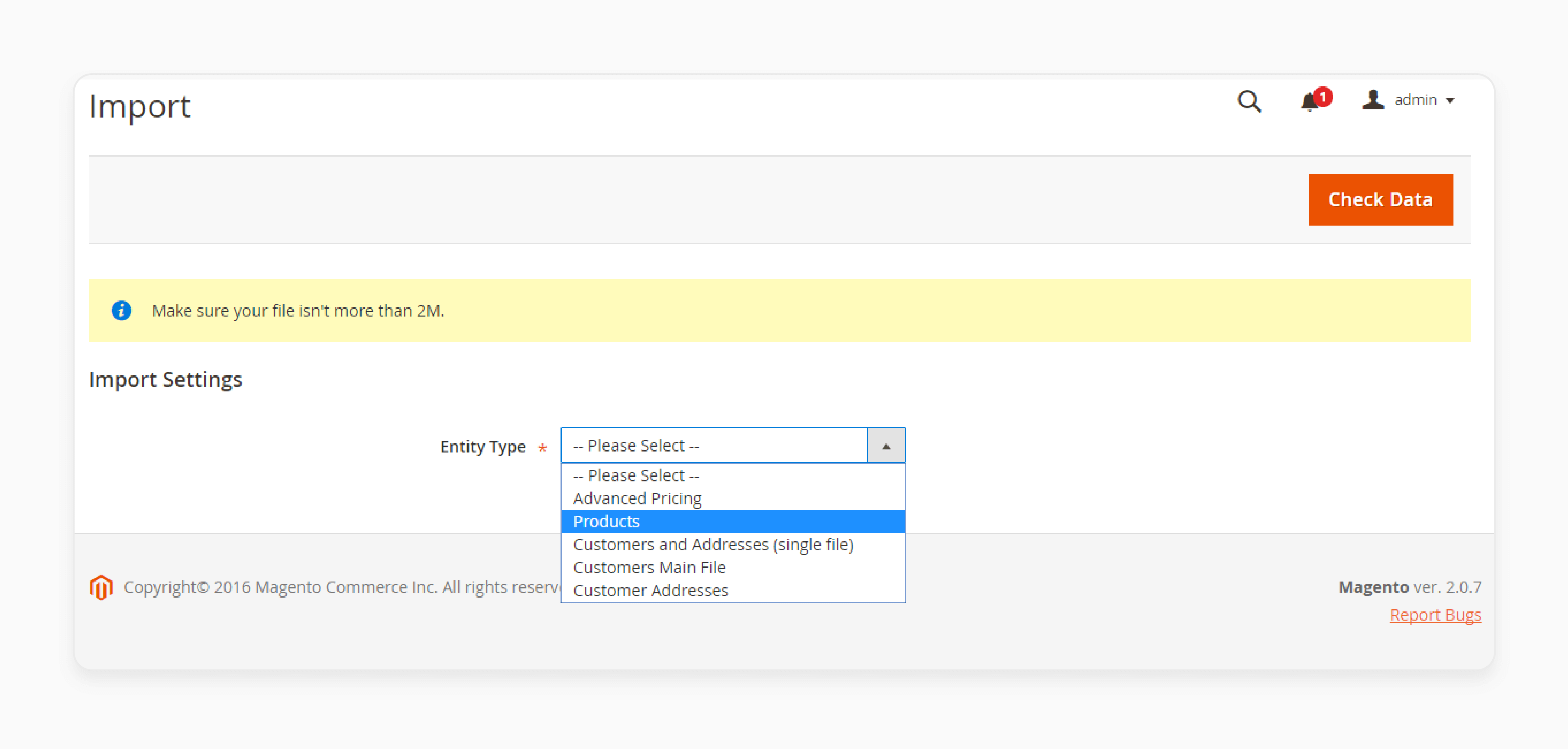
Task: Open the search magnifier icon
Action: (1249, 101)
